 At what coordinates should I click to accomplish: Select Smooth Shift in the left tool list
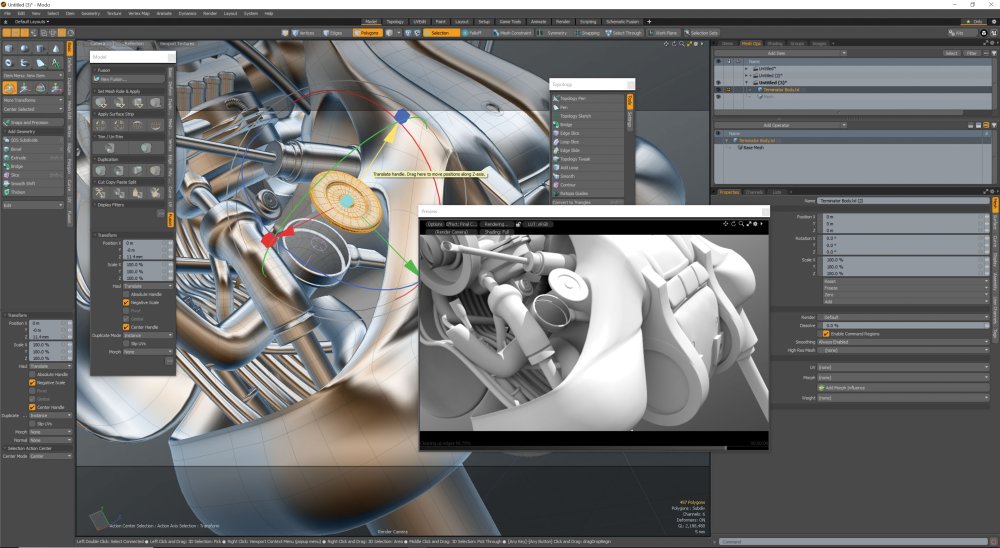tap(33, 183)
